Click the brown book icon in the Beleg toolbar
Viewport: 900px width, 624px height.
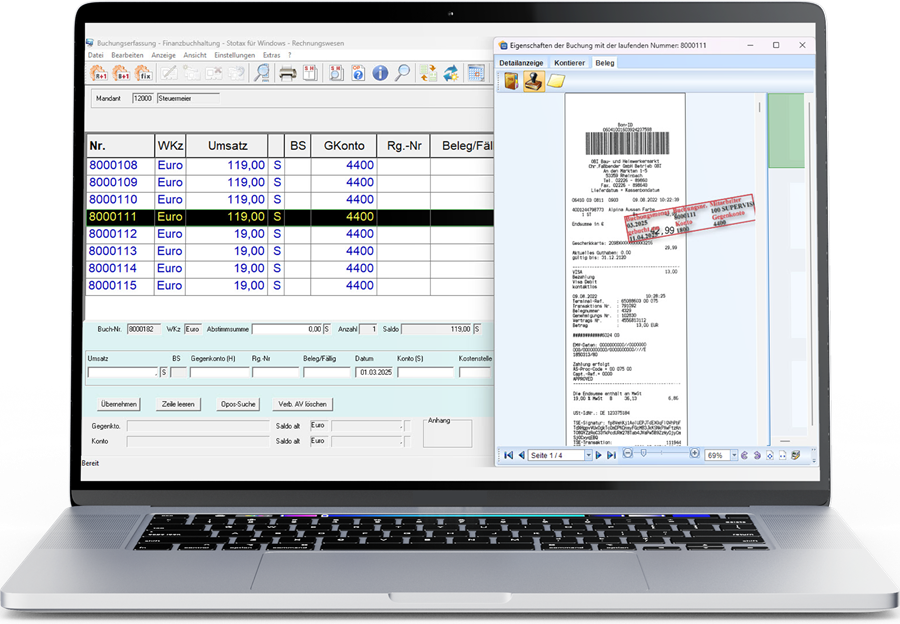pyautogui.click(x=511, y=82)
